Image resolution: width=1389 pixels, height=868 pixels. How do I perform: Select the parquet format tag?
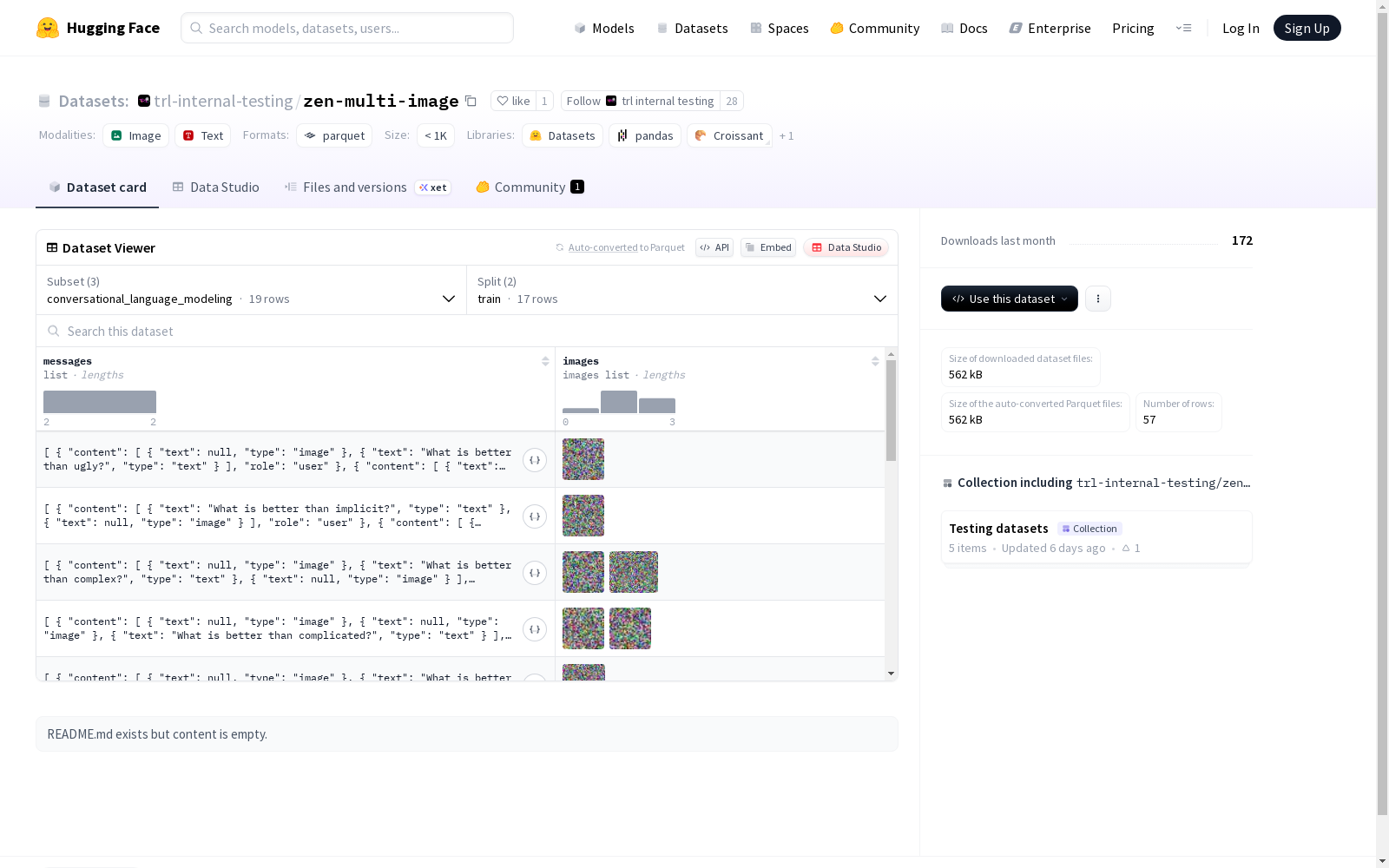coord(334,135)
